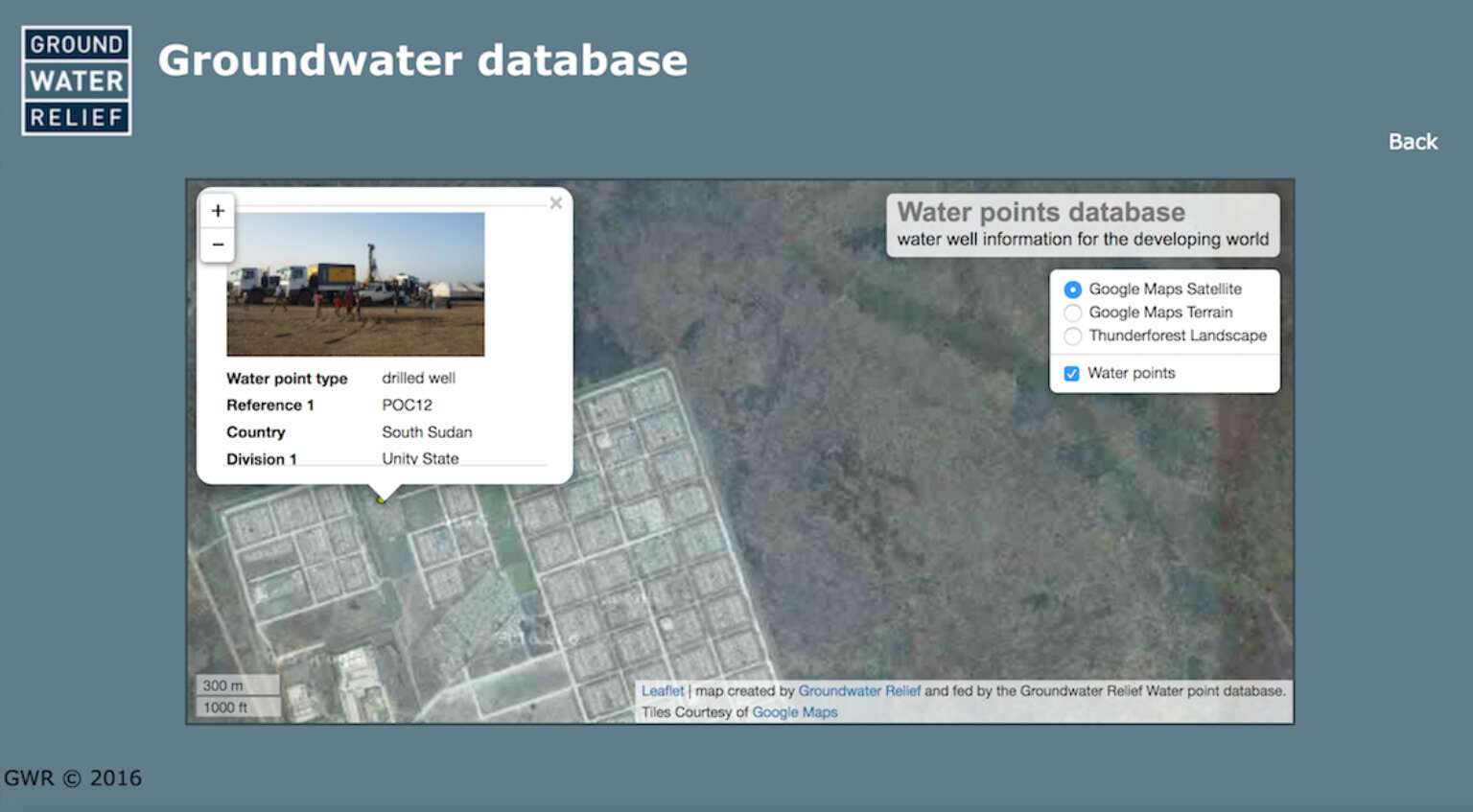Viewport: 1473px width, 812px height.
Task: Click the 300 m scale bar
Action: [x=238, y=684]
